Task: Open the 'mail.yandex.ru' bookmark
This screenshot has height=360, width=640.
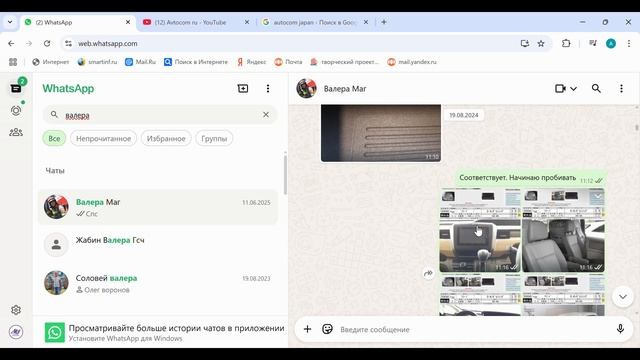Action: (412, 62)
